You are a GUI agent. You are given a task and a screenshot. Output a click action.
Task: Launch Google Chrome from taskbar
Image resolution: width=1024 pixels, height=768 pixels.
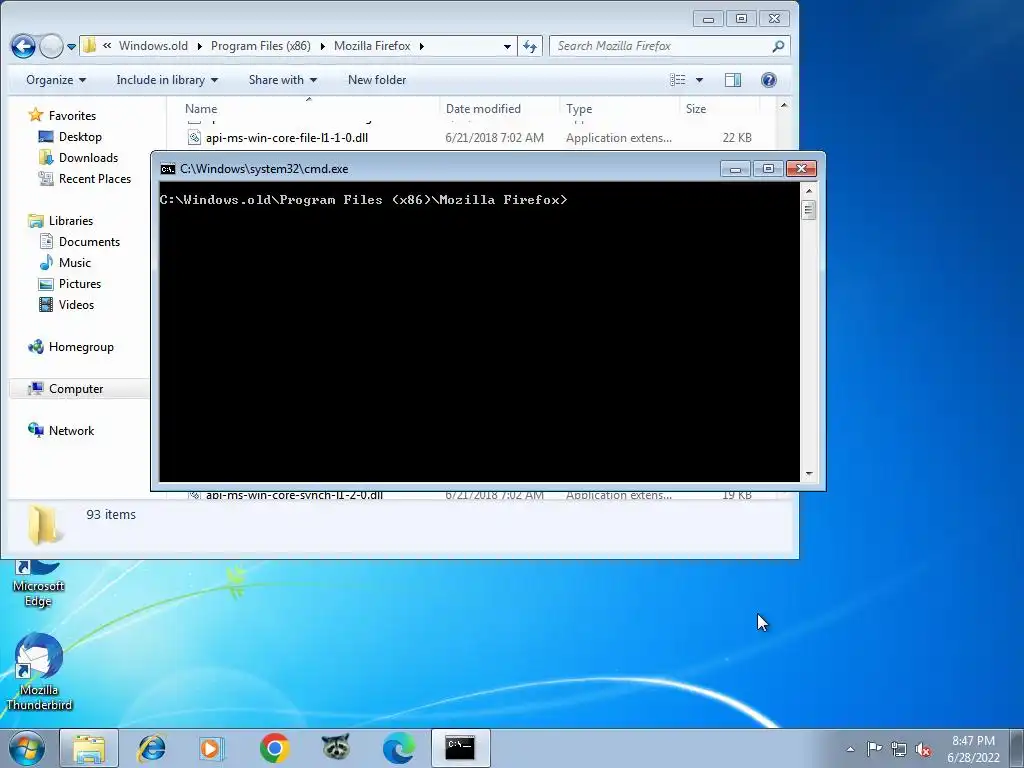pyautogui.click(x=274, y=748)
